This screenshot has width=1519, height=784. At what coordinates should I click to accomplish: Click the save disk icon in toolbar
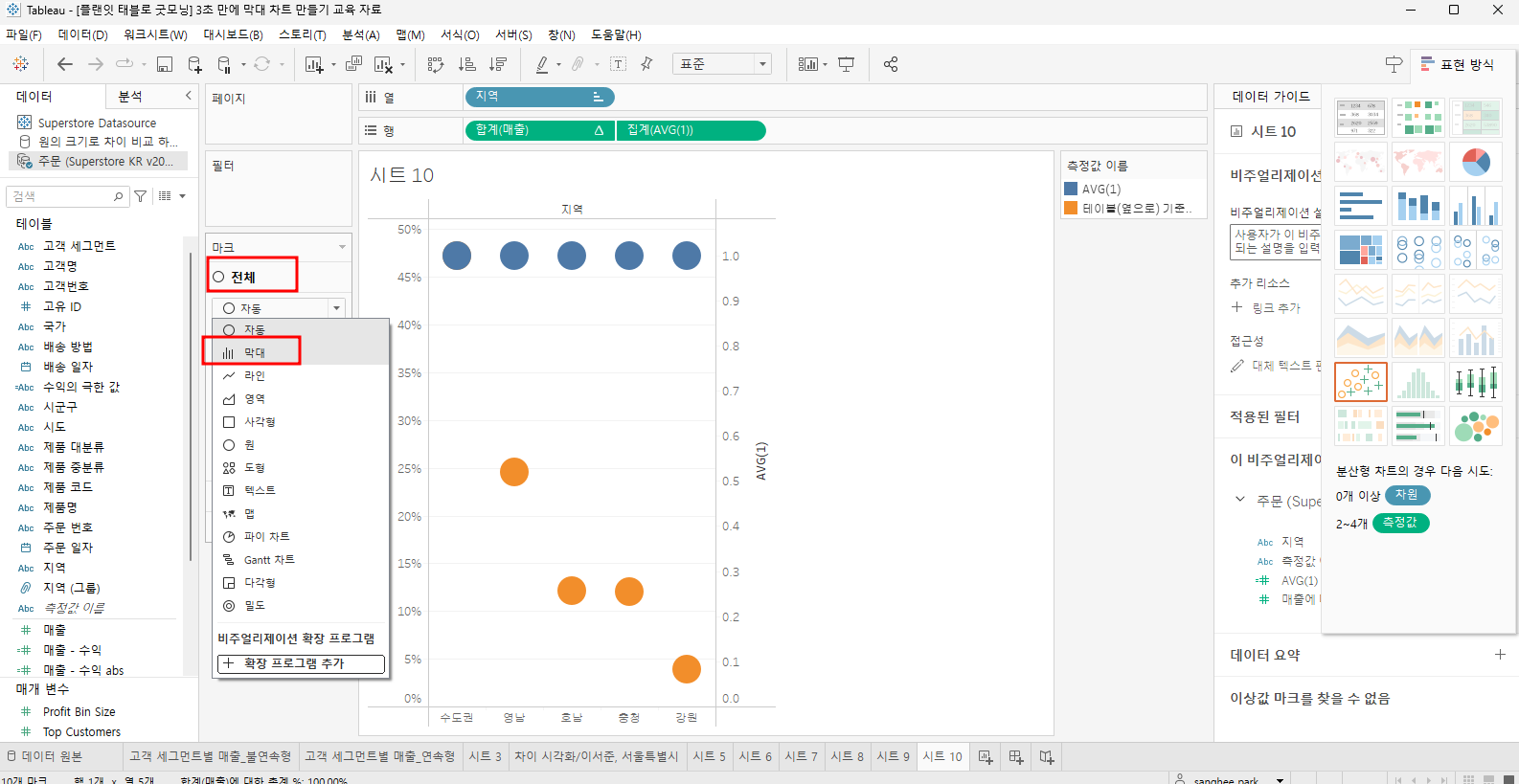point(165,64)
